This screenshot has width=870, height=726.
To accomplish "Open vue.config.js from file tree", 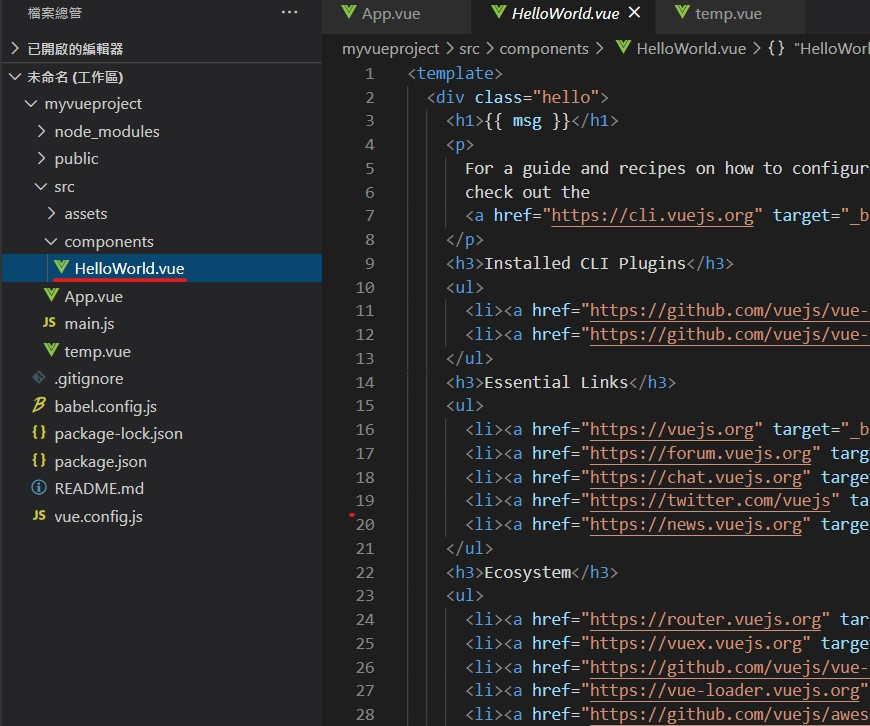I will (x=162, y=516).
